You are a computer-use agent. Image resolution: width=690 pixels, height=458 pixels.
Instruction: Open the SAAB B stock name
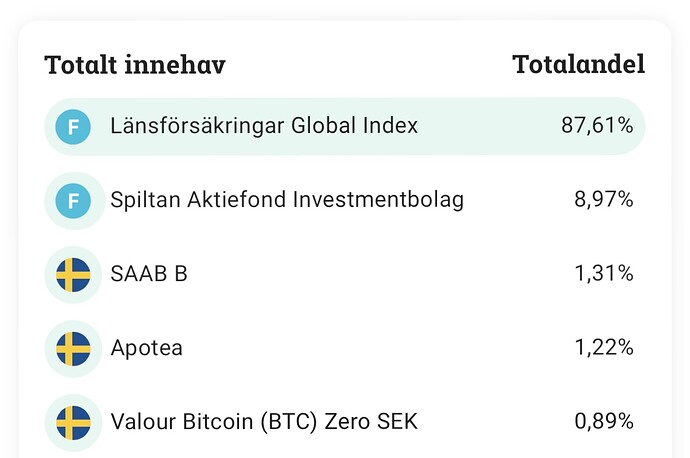[x=149, y=274]
